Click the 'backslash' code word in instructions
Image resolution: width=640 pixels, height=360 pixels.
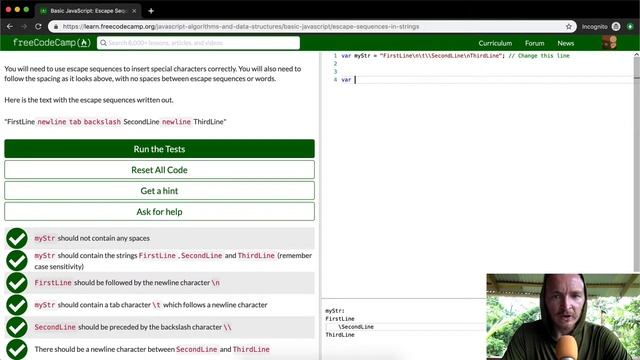pyautogui.click(x=102, y=122)
